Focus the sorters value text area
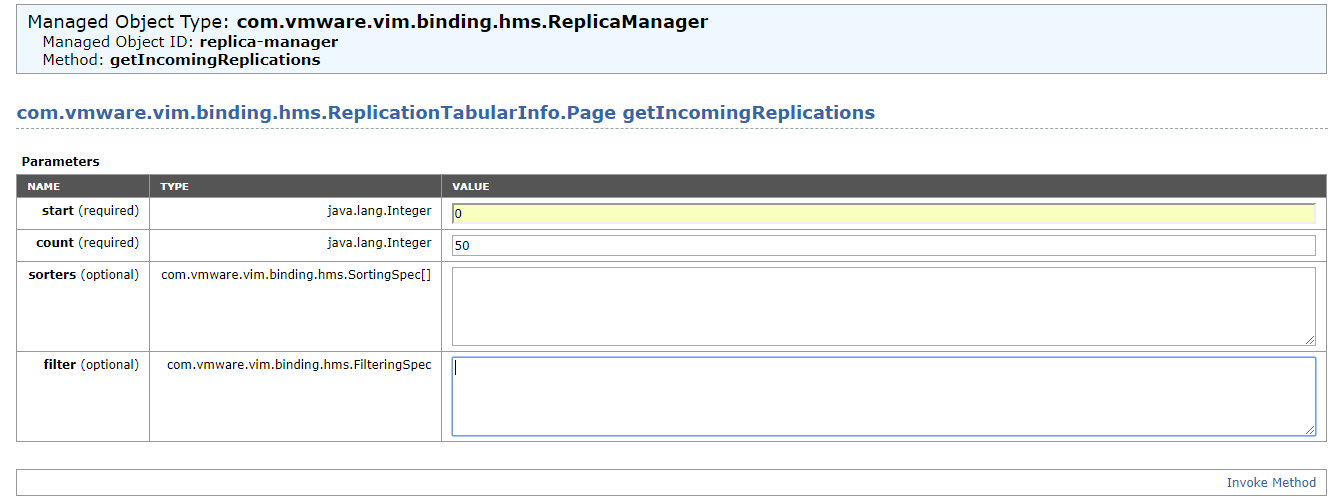 (883, 306)
